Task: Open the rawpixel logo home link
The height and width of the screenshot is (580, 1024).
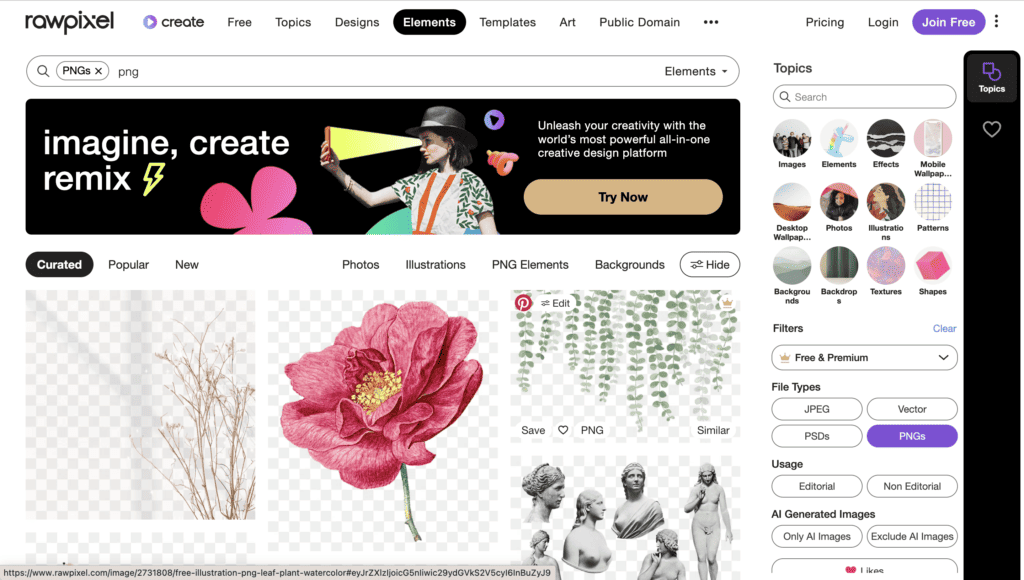Action: tap(70, 22)
